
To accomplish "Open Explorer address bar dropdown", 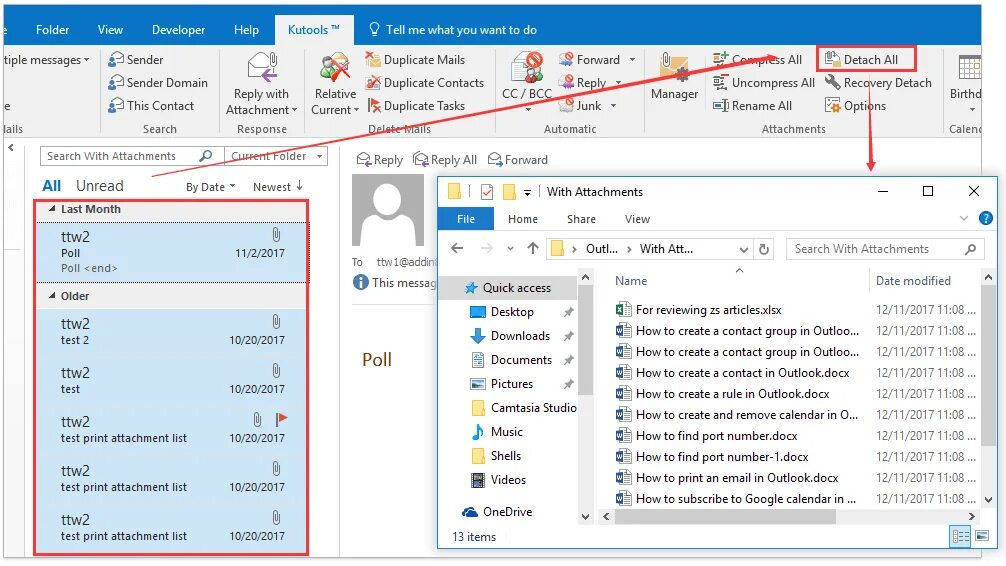I will coord(743,249).
